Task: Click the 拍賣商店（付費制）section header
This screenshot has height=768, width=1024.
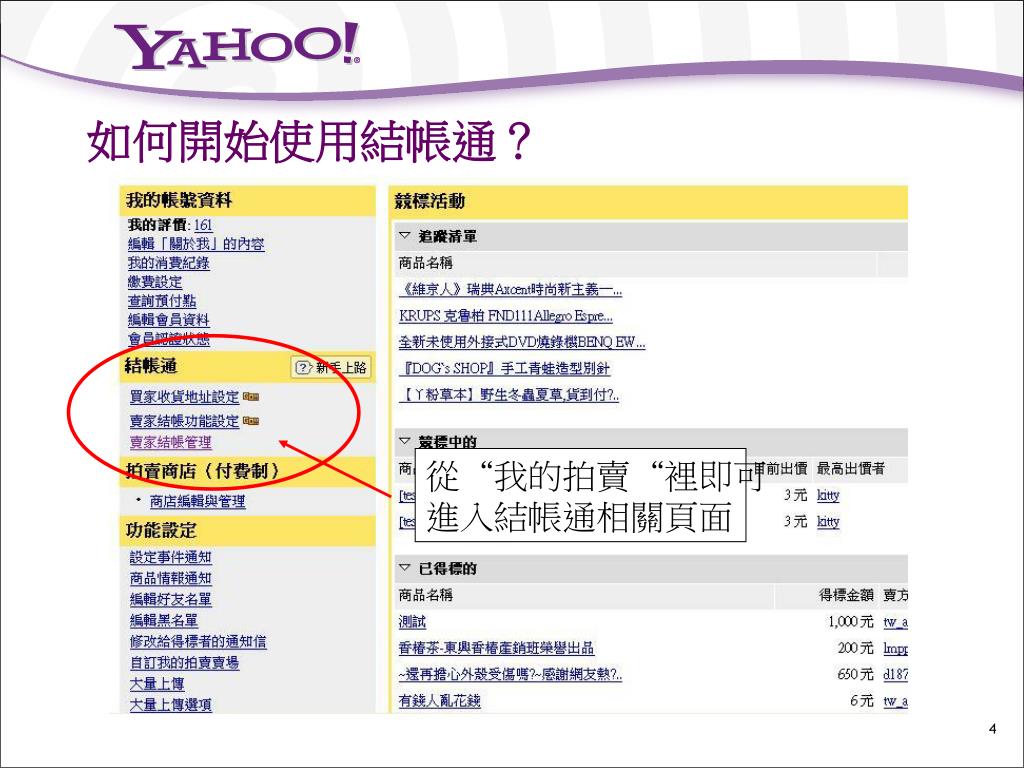Action: coord(248,471)
